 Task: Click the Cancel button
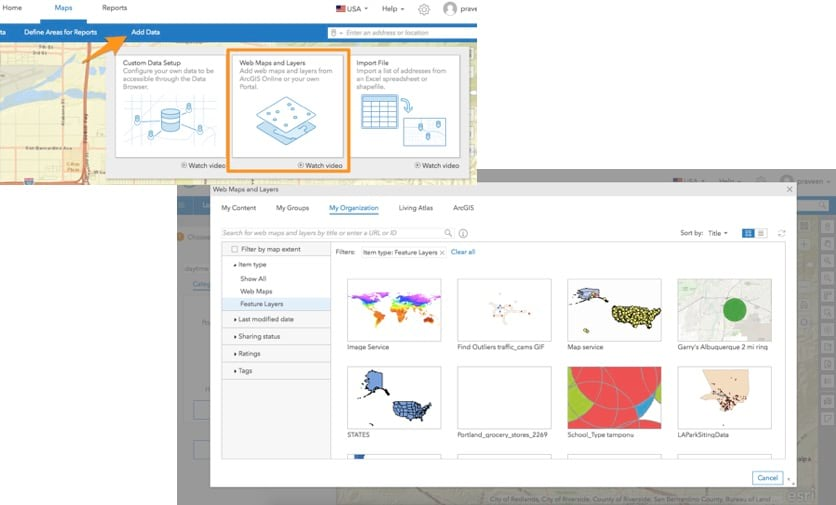click(x=768, y=478)
